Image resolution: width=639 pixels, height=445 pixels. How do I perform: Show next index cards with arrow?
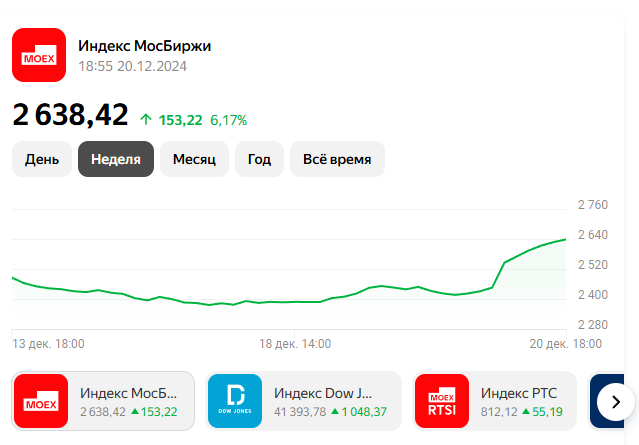pyautogui.click(x=615, y=402)
